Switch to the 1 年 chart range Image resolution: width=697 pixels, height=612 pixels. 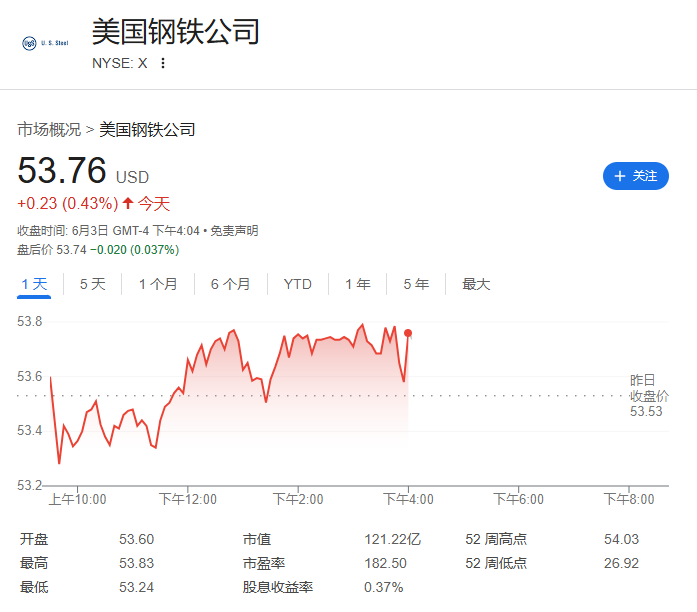point(358,284)
